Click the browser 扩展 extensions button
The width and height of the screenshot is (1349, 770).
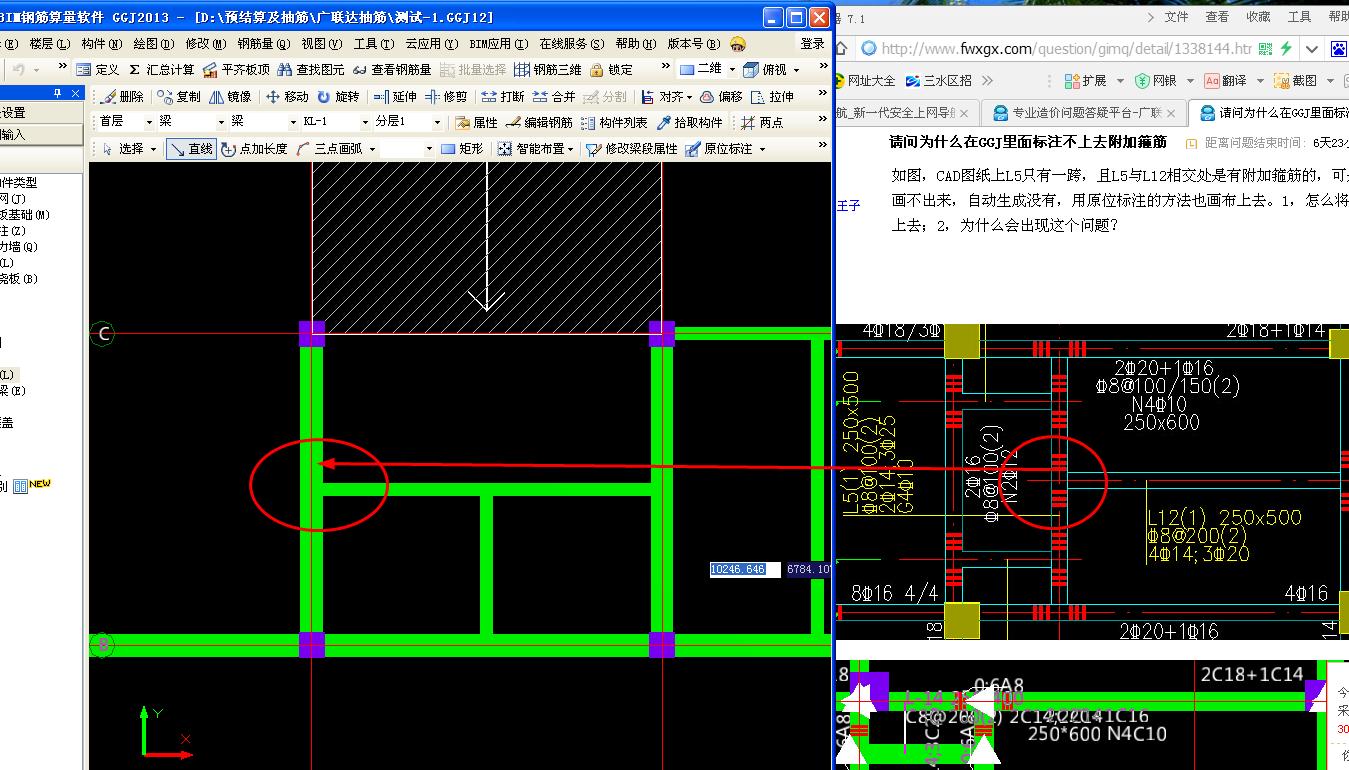point(1087,81)
